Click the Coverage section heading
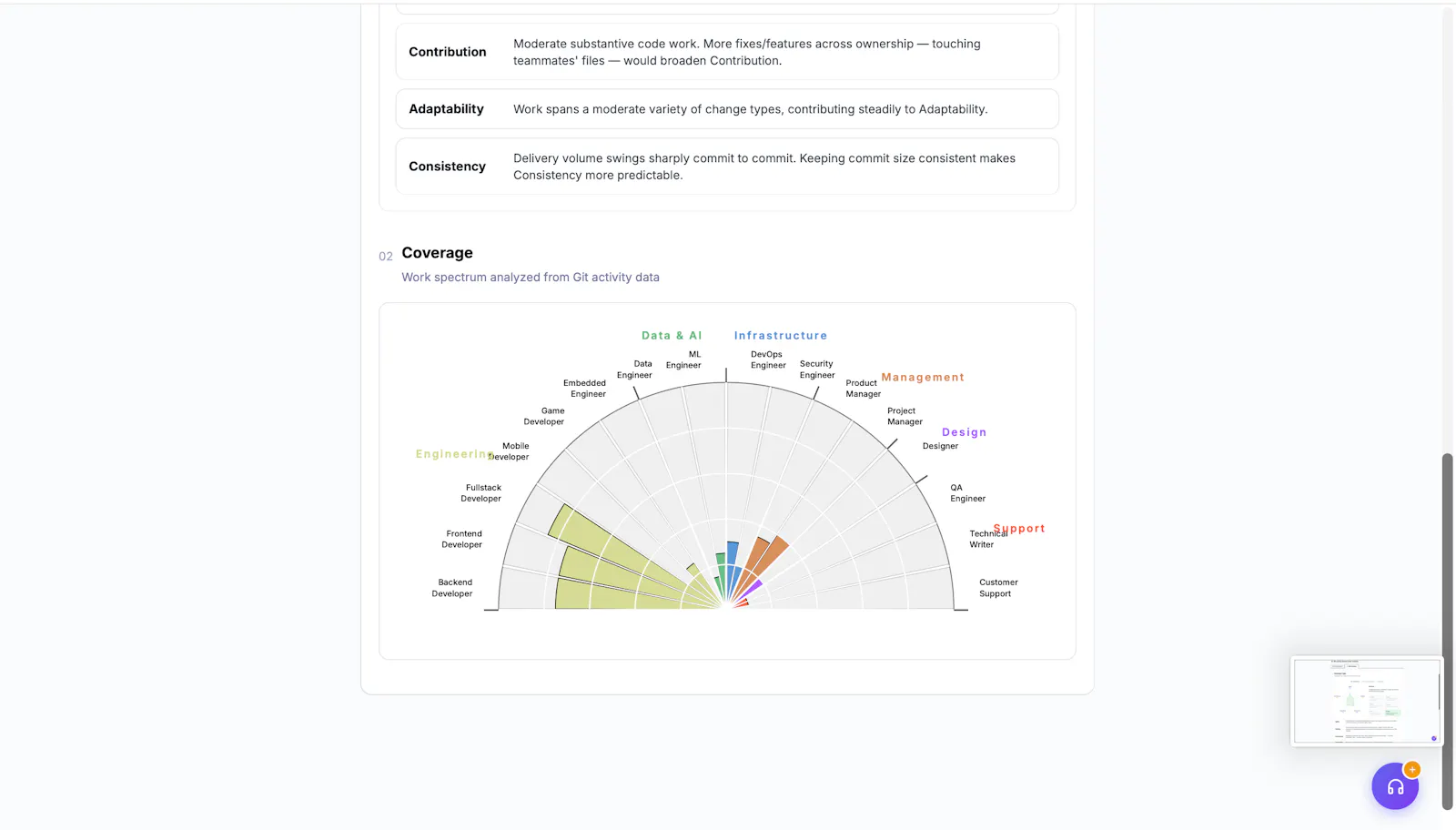The image size is (1456, 830). 437,253
